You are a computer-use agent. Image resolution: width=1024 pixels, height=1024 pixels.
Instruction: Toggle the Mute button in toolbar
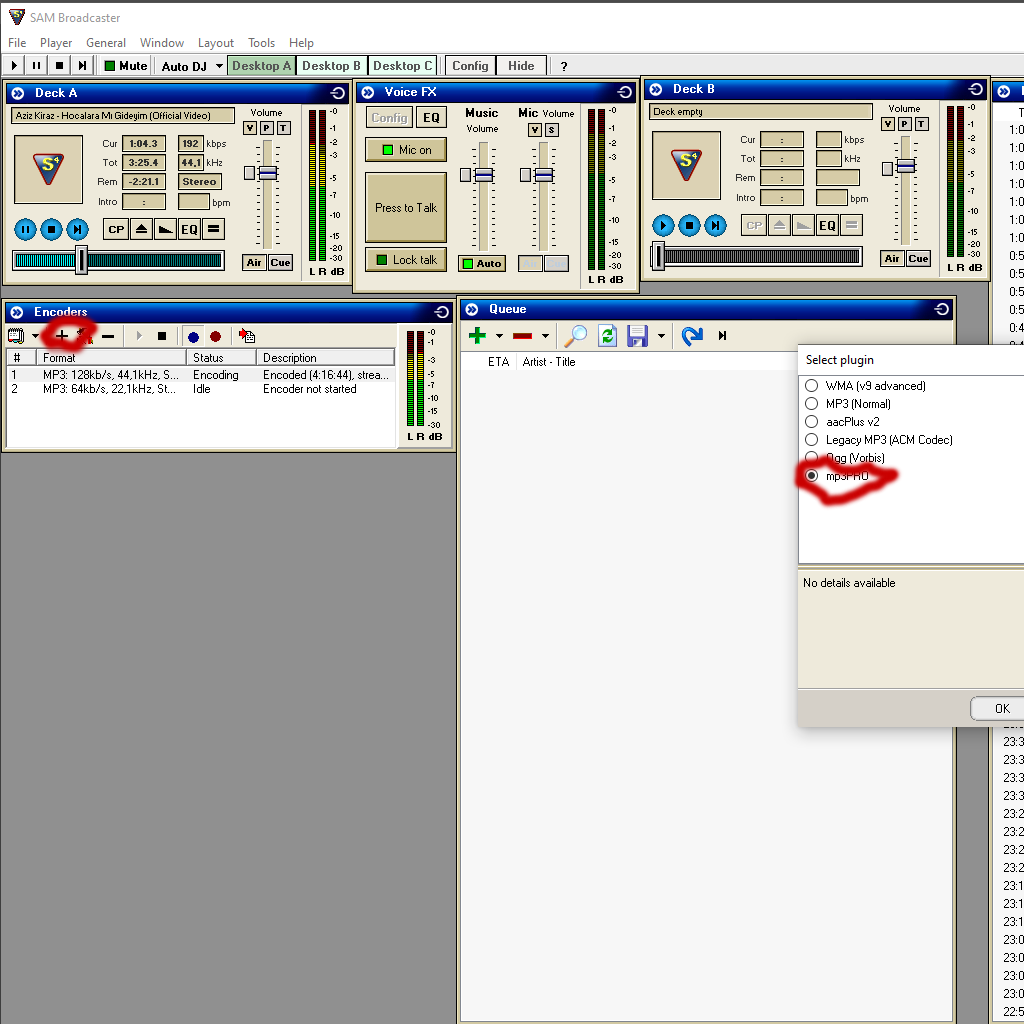[125, 65]
